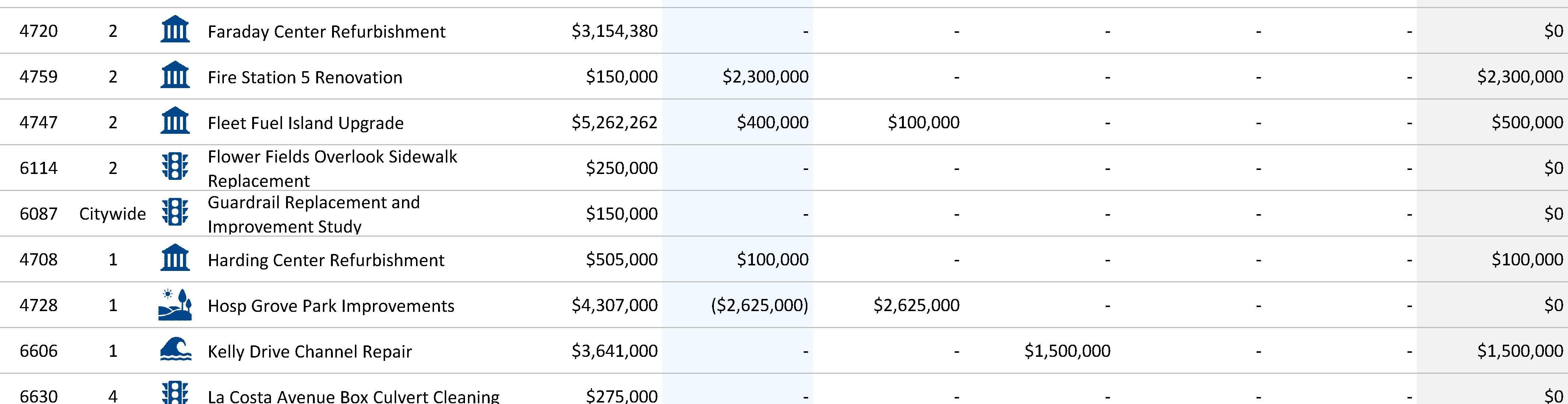1568x404 pixels.
Task: Click the building icon beside Faraday Center Refurbishment
Action: pyautogui.click(x=175, y=30)
